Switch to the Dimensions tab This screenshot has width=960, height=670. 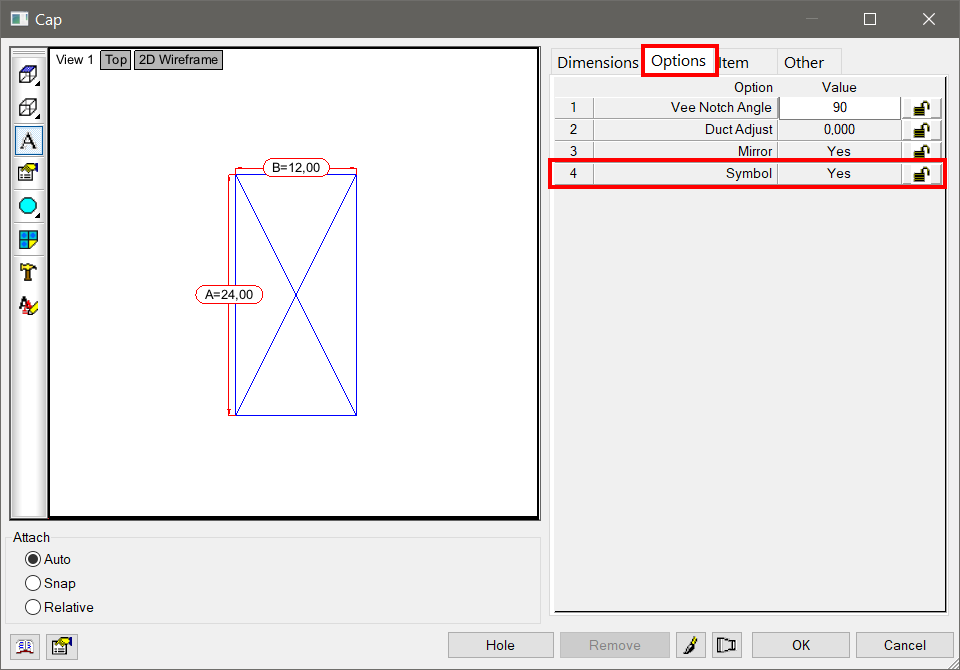click(597, 62)
